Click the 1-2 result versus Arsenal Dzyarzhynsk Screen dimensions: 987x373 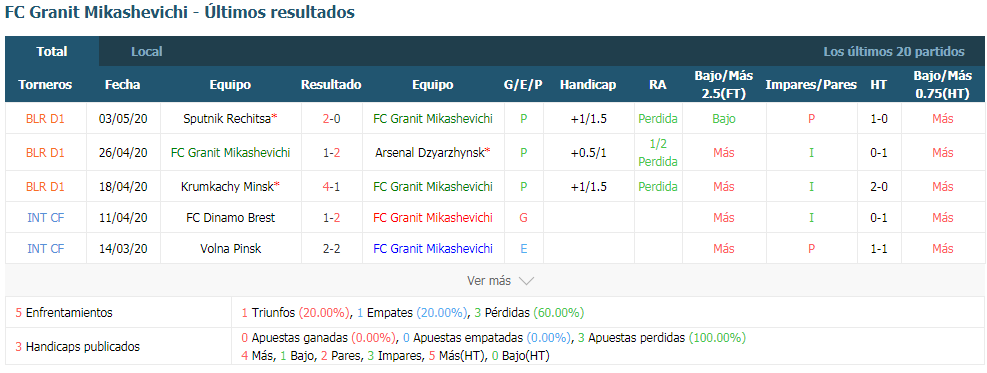click(331, 152)
